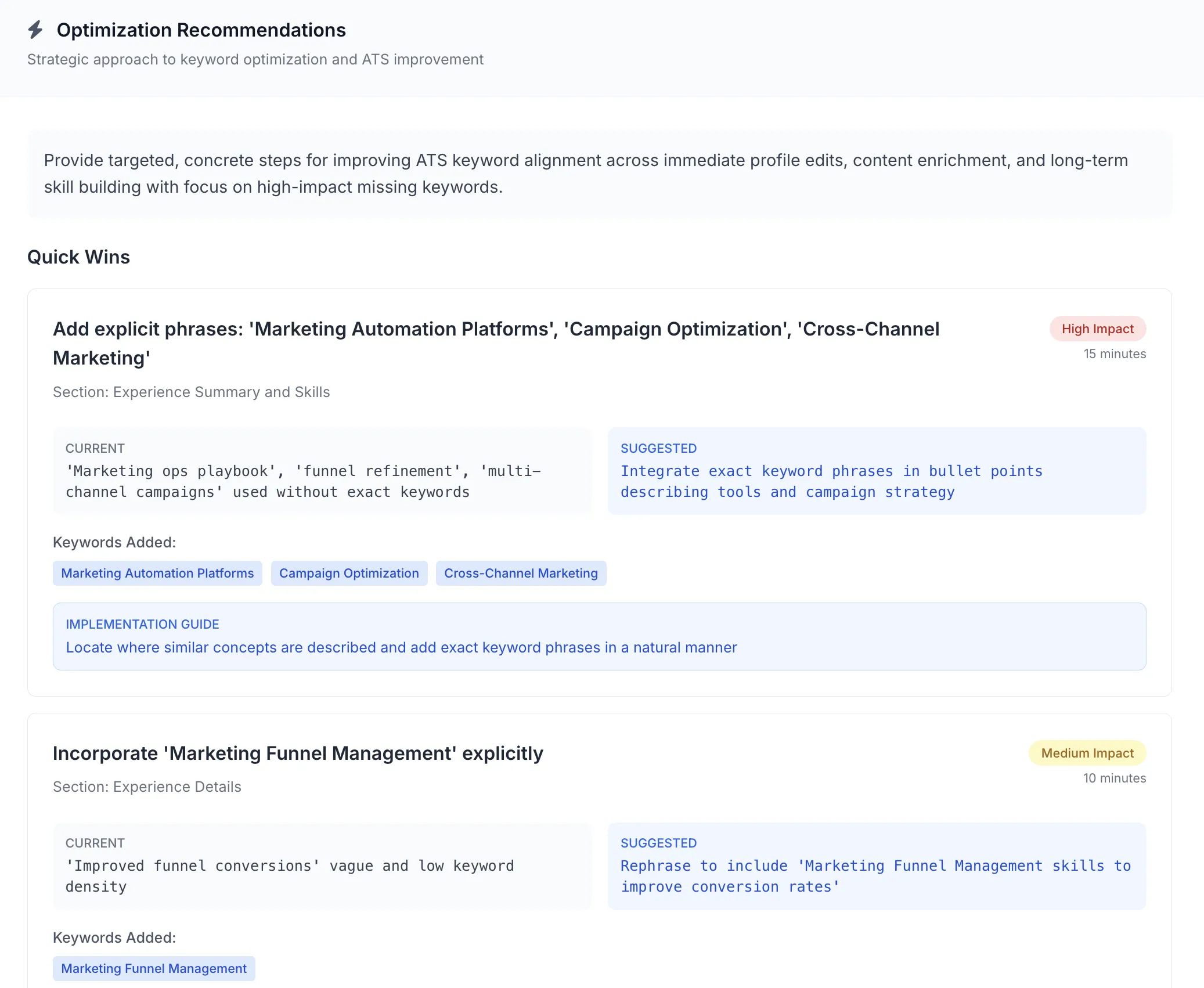The width and height of the screenshot is (1204, 988).
Task: Click the 15 minutes time estimate
Action: pos(1115,354)
